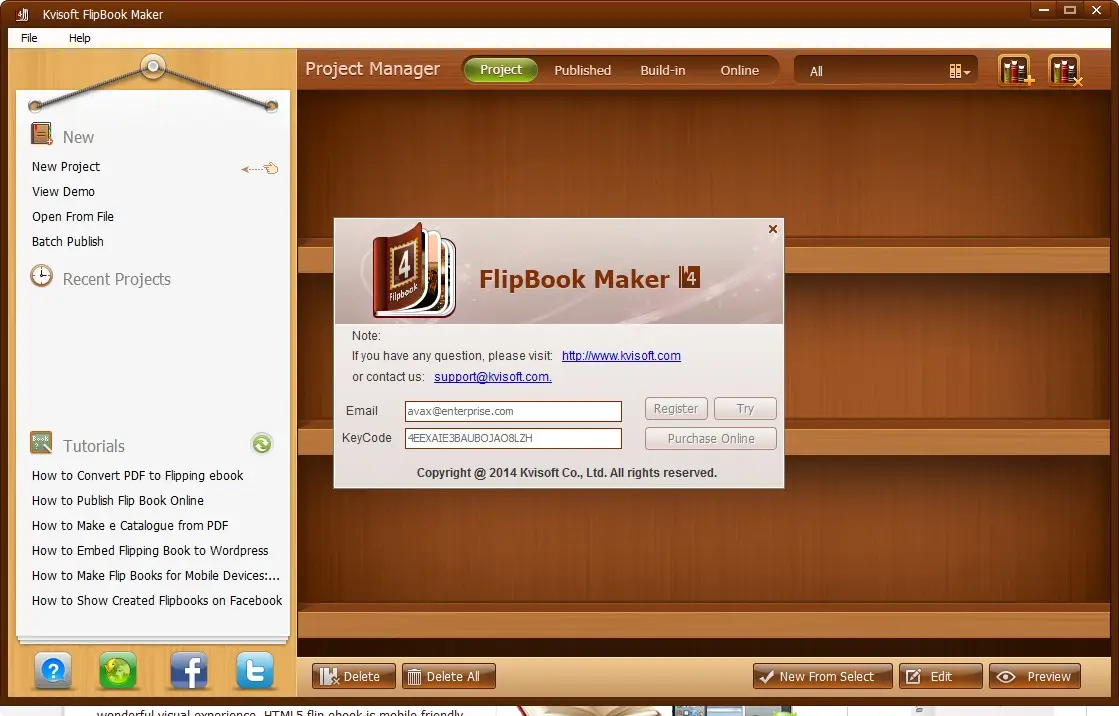Image resolution: width=1119 pixels, height=716 pixels.
Task: Open tutorial How to Convert PDF to Flipping ebook
Action: pos(137,475)
